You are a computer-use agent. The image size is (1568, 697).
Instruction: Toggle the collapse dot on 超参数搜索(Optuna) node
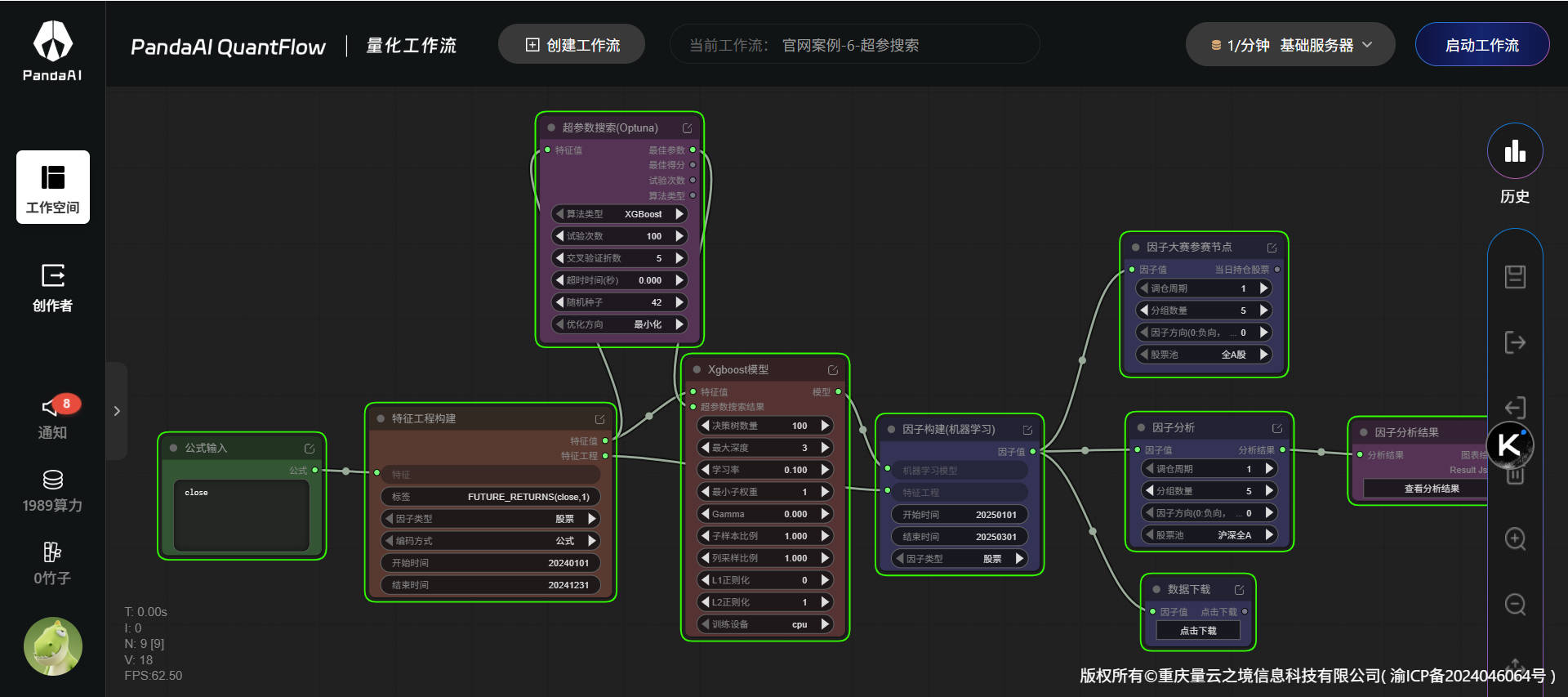click(551, 127)
